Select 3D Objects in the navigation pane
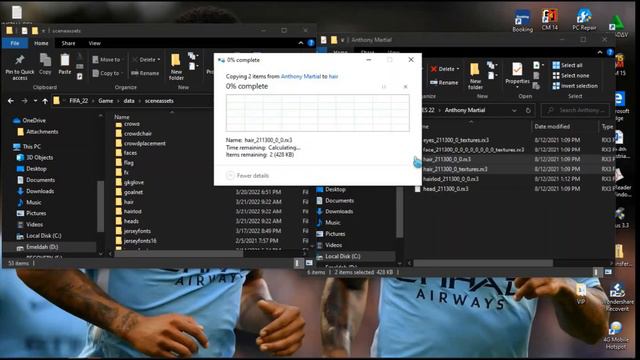Image resolution: width=640 pixels, height=360 pixels. (39, 157)
